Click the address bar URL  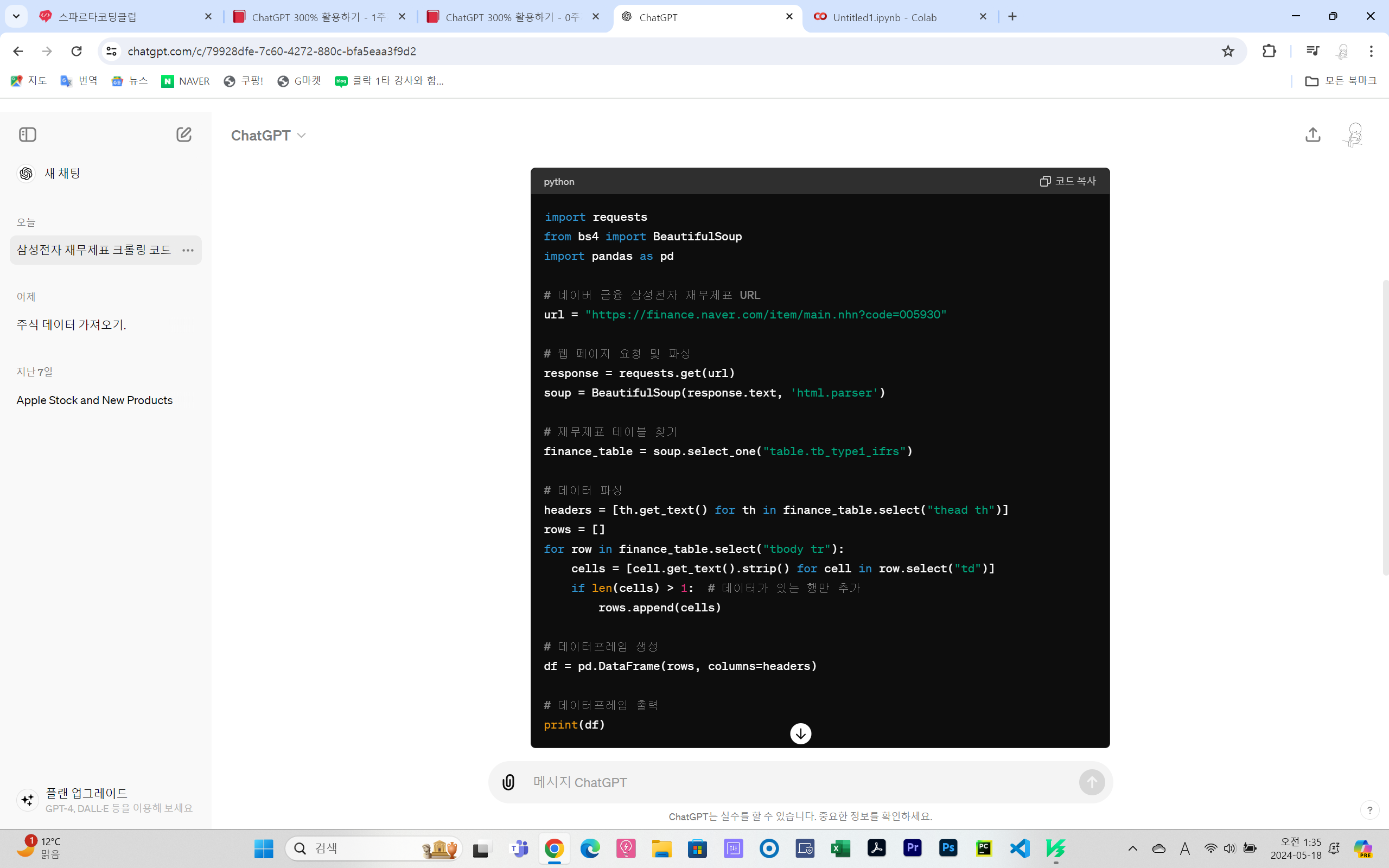tap(271, 51)
